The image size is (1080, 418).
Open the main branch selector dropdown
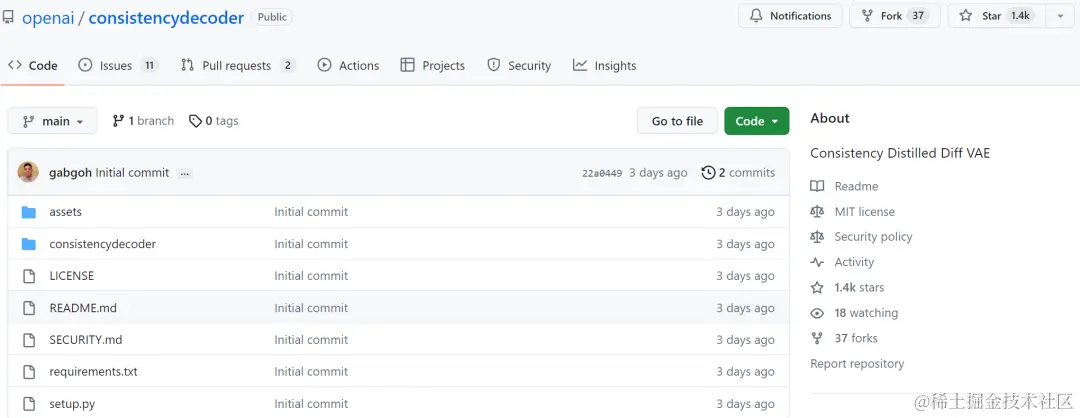(52, 121)
